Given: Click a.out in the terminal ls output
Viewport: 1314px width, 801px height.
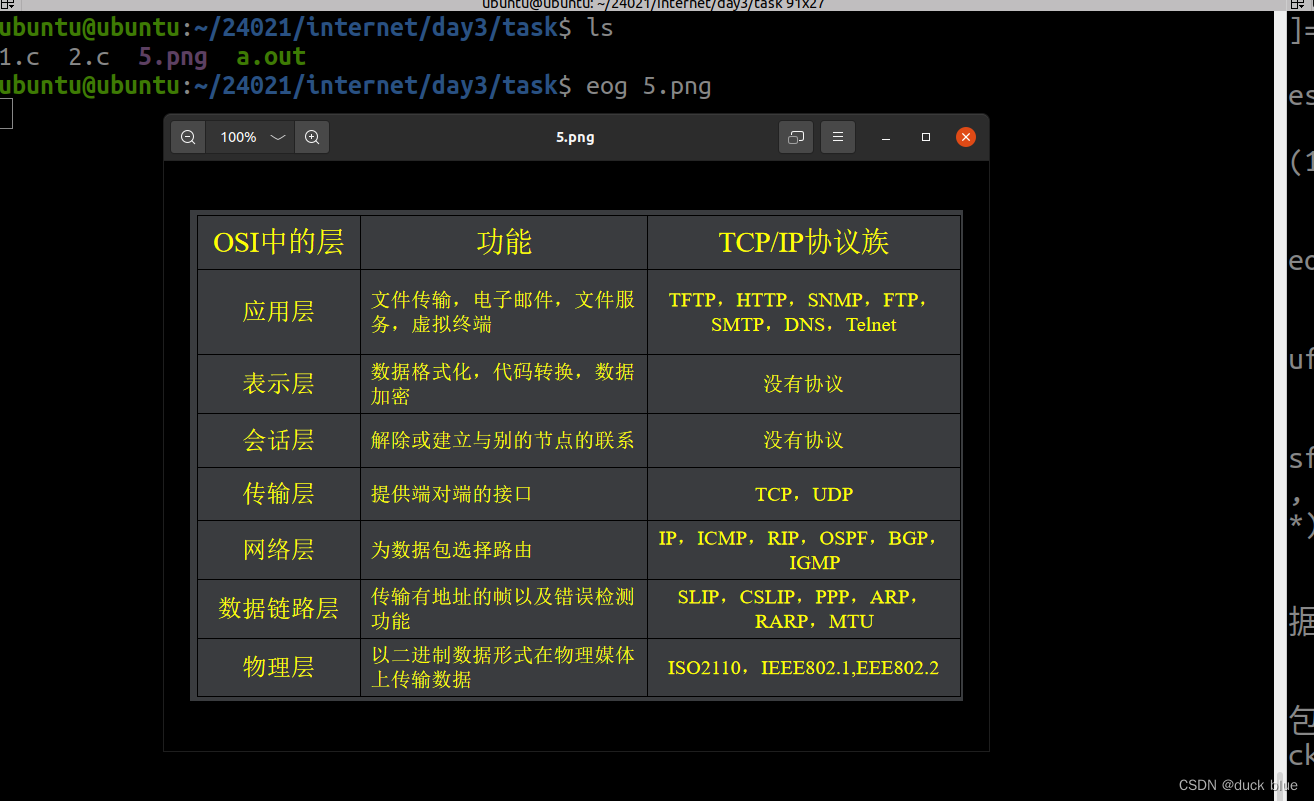Looking at the screenshot, I should click(x=271, y=57).
